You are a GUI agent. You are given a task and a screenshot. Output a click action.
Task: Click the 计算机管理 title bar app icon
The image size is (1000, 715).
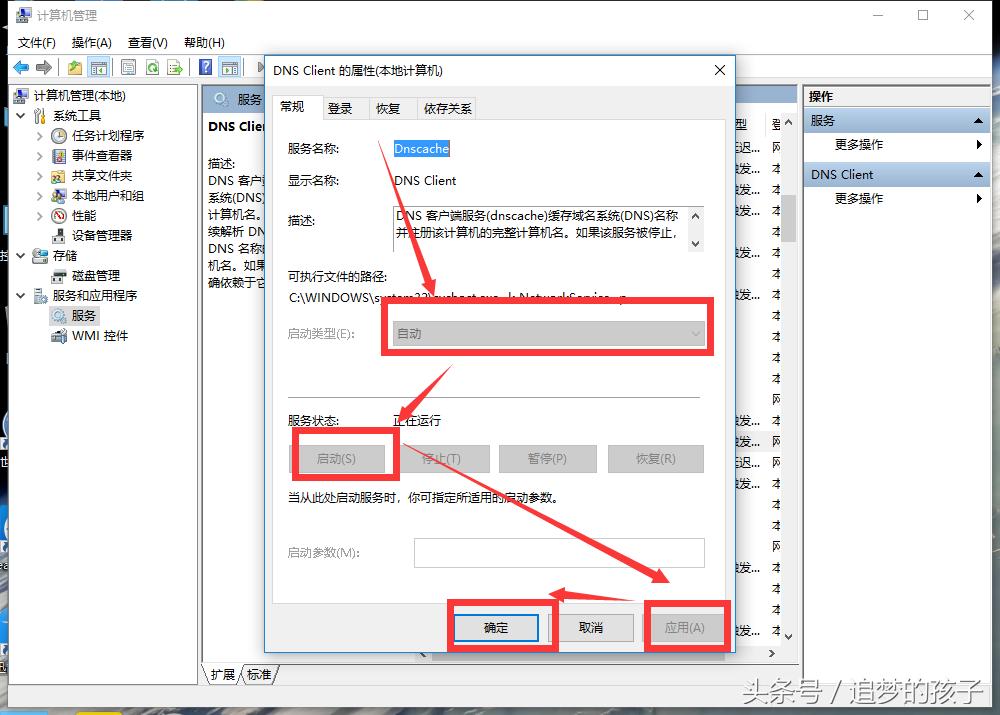click(x=24, y=15)
